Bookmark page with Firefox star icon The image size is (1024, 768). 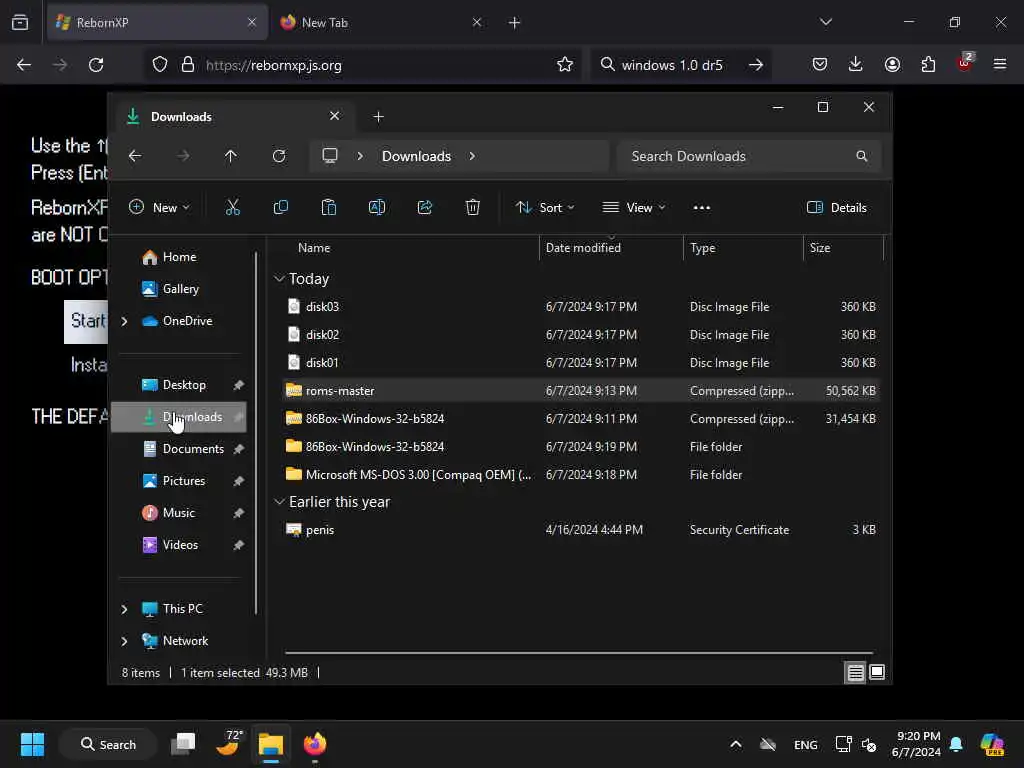(565, 65)
